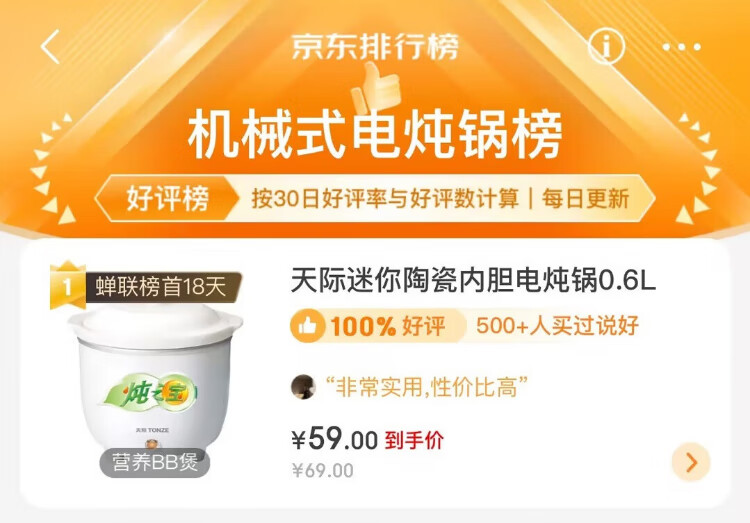Tap the thumbs-up 100% 好评 badge icon
The width and height of the screenshot is (750, 523).
click(308, 326)
